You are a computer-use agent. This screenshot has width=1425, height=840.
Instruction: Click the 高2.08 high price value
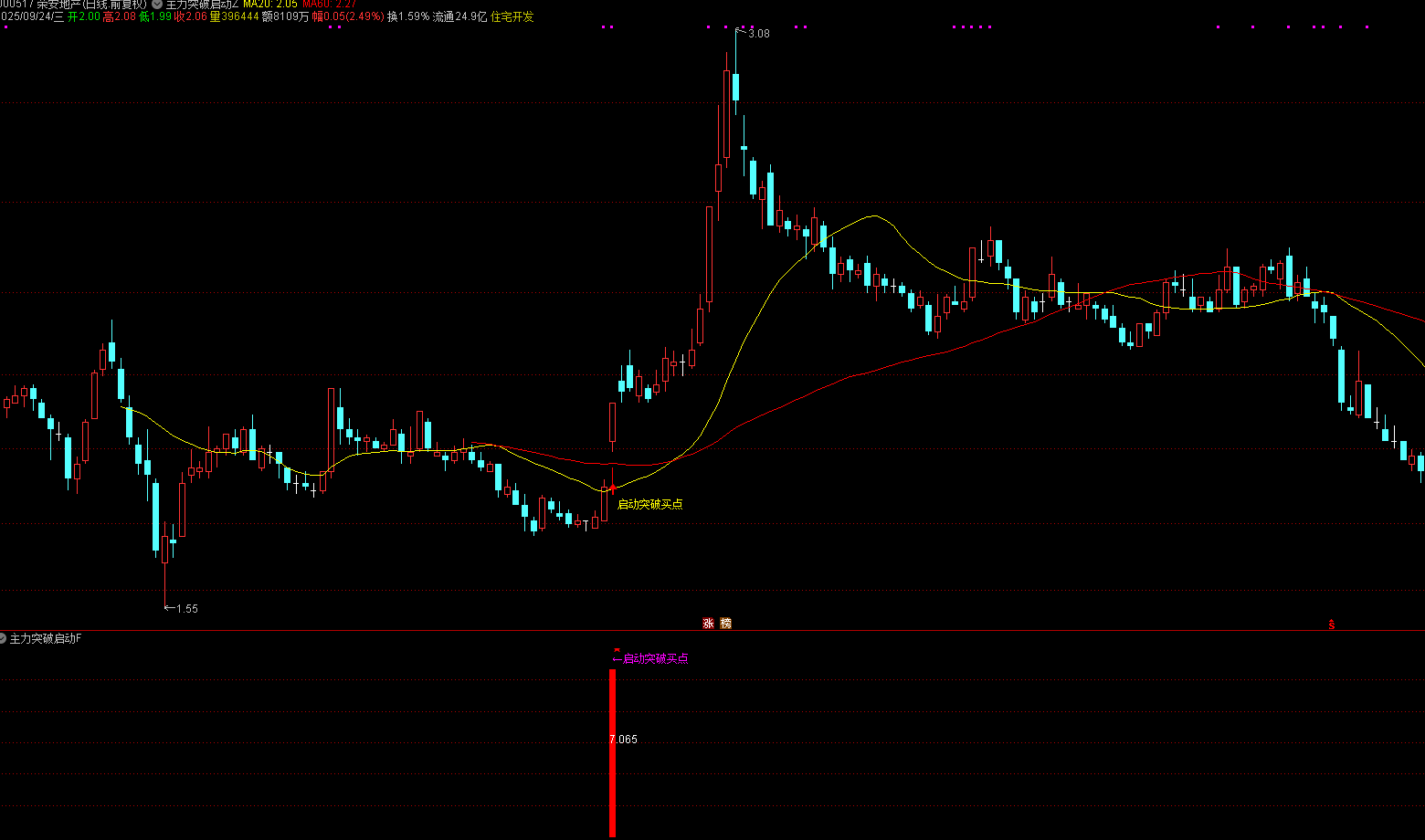pos(119,16)
